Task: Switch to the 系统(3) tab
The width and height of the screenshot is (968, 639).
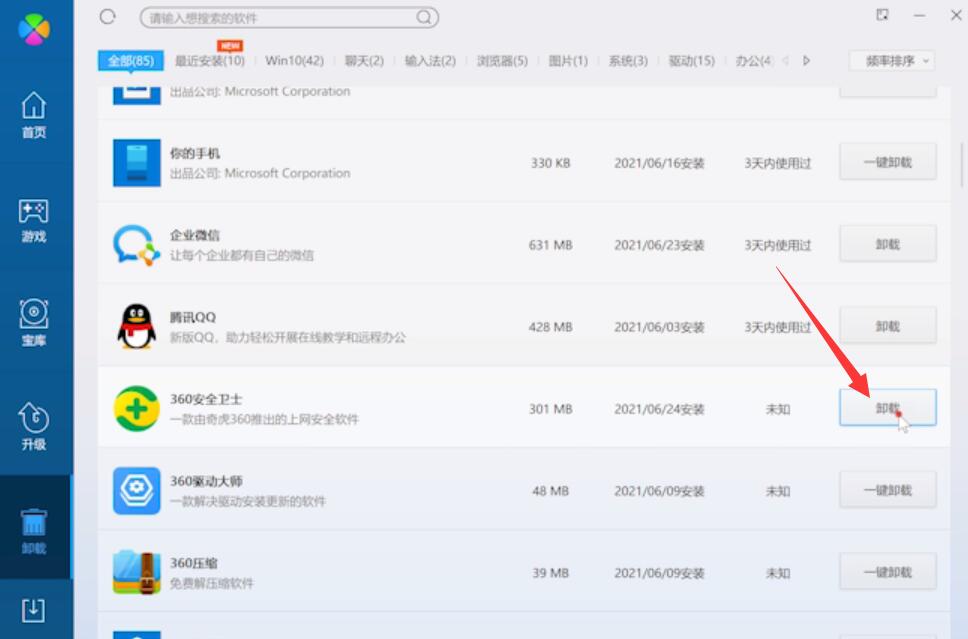Action: tap(628, 61)
